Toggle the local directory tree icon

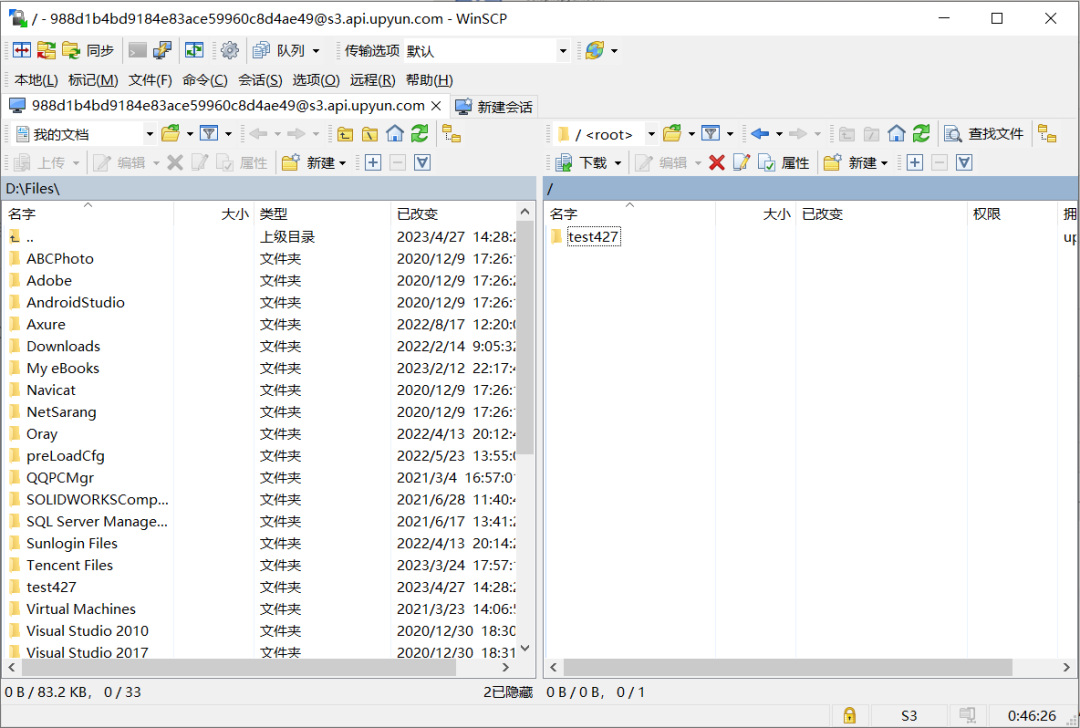(451, 134)
